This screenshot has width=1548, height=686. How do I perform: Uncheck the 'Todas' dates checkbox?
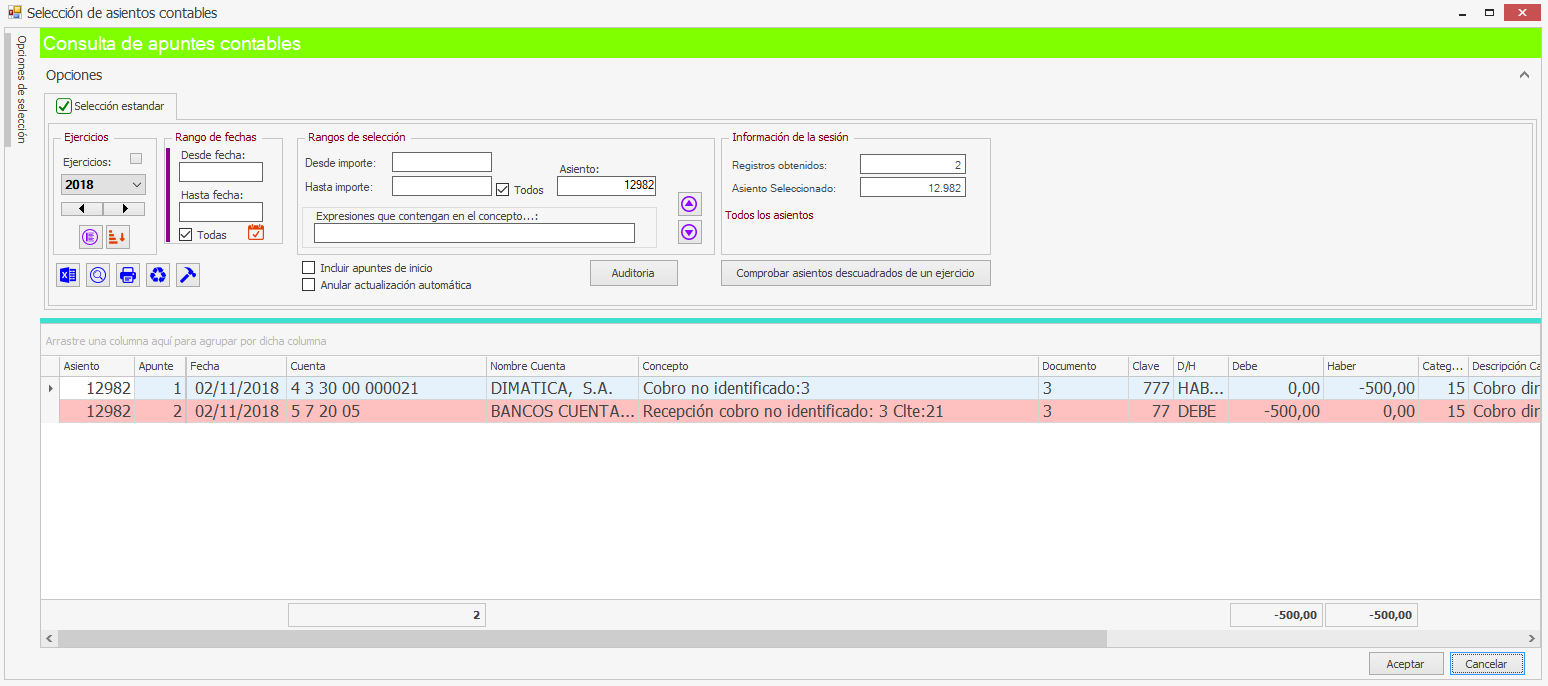[185, 235]
